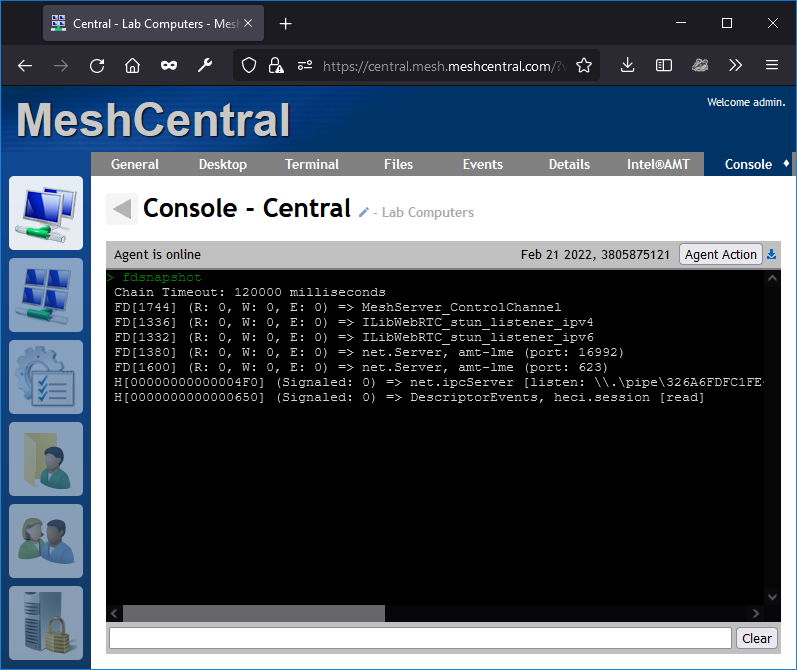The image size is (797, 670).
Task: Click the console horizontal scrollbar thumb
Action: click(254, 613)
